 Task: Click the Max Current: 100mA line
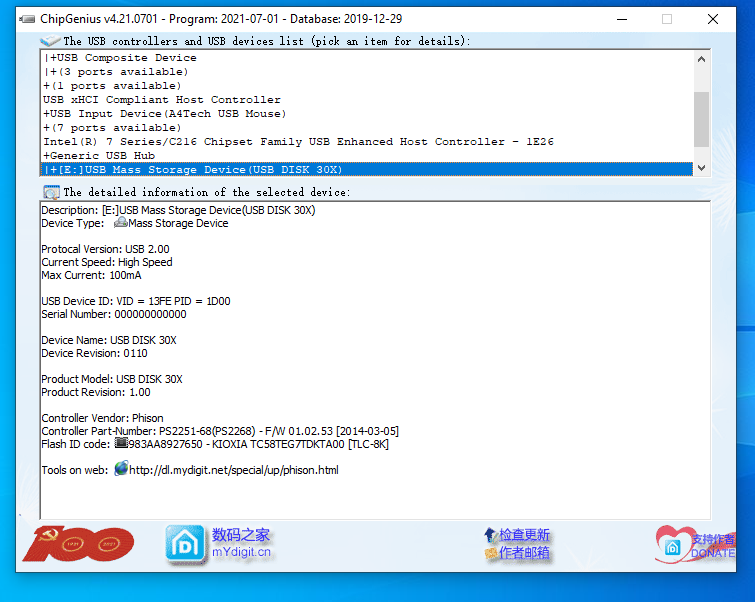tap(91, 275)
